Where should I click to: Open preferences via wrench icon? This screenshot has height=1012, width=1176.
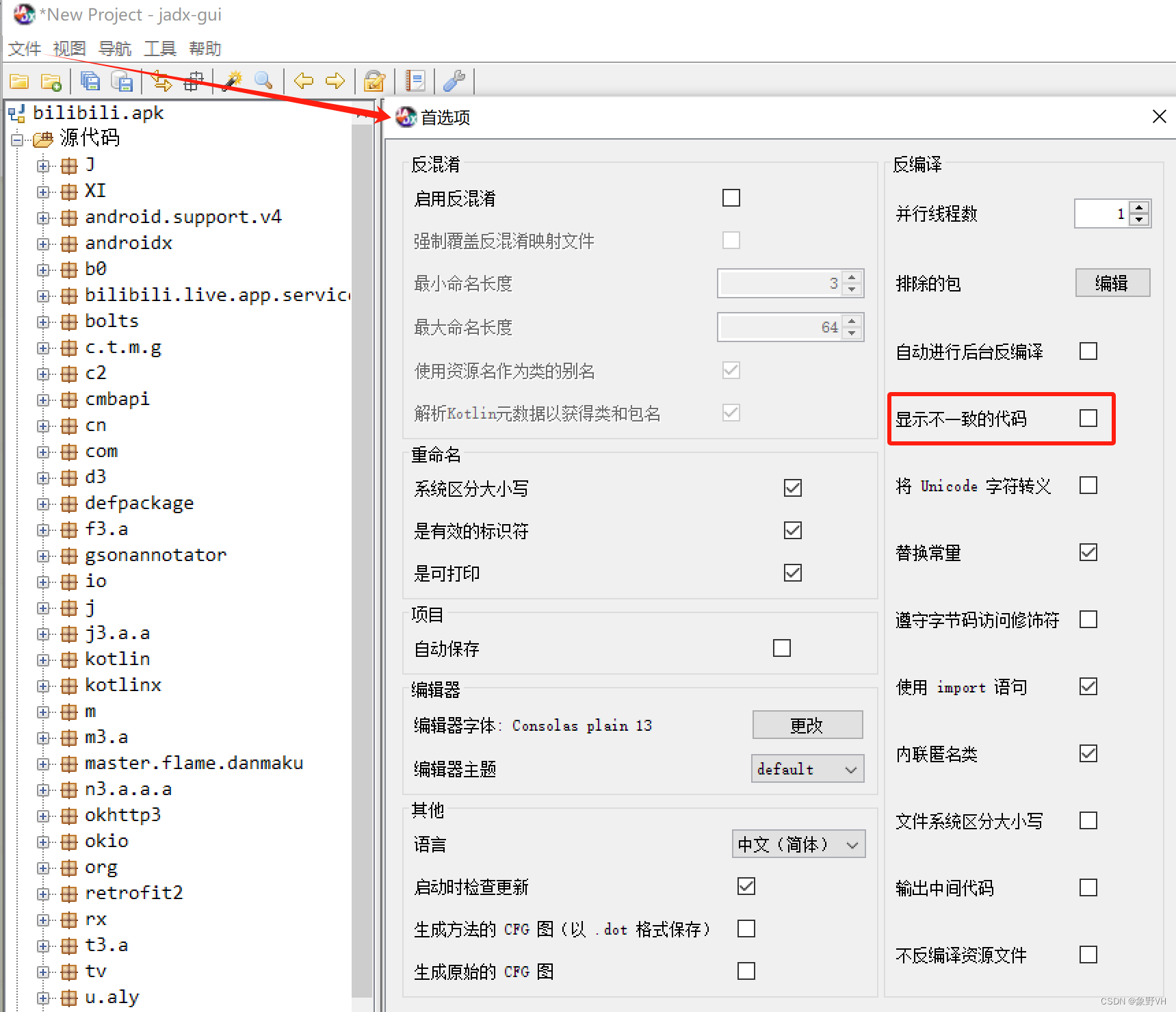point(454,81)
